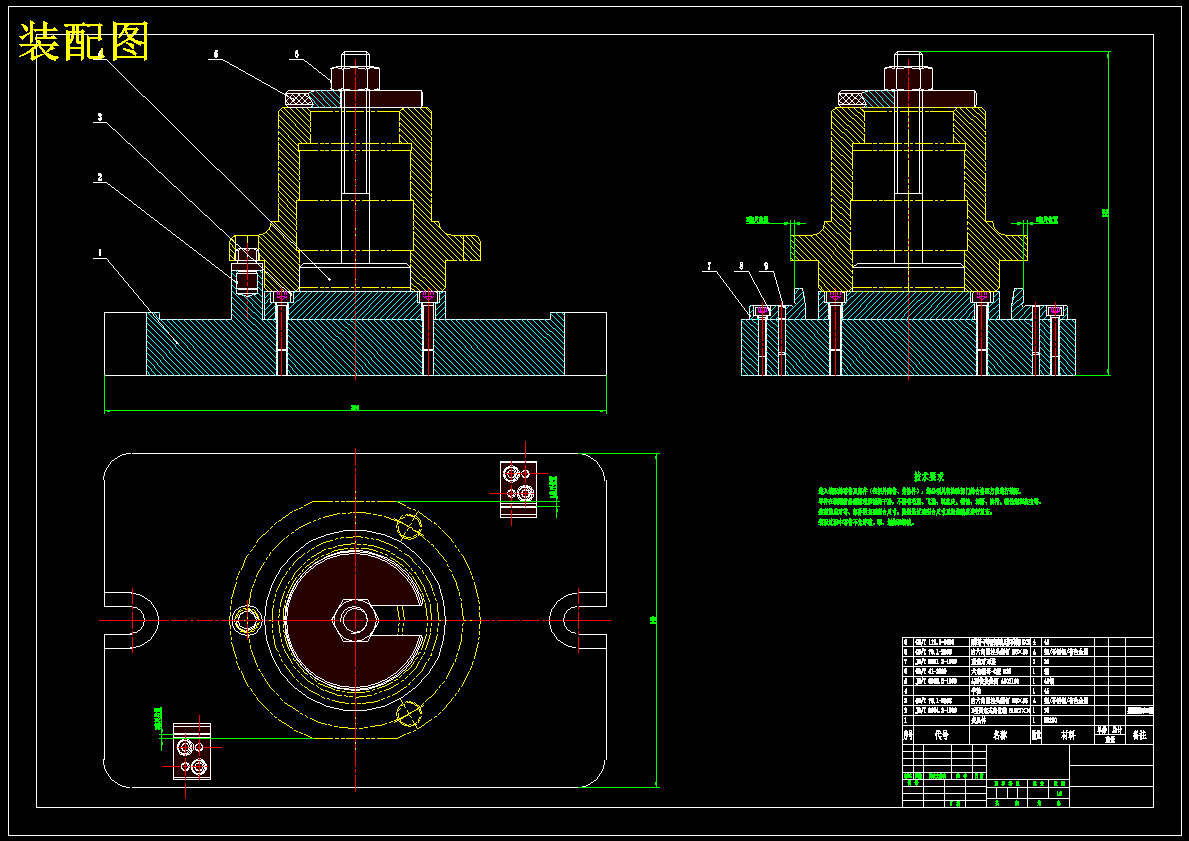
Task: Select the right U-shaped slot in plan view
Action: [x=578, y=620]
